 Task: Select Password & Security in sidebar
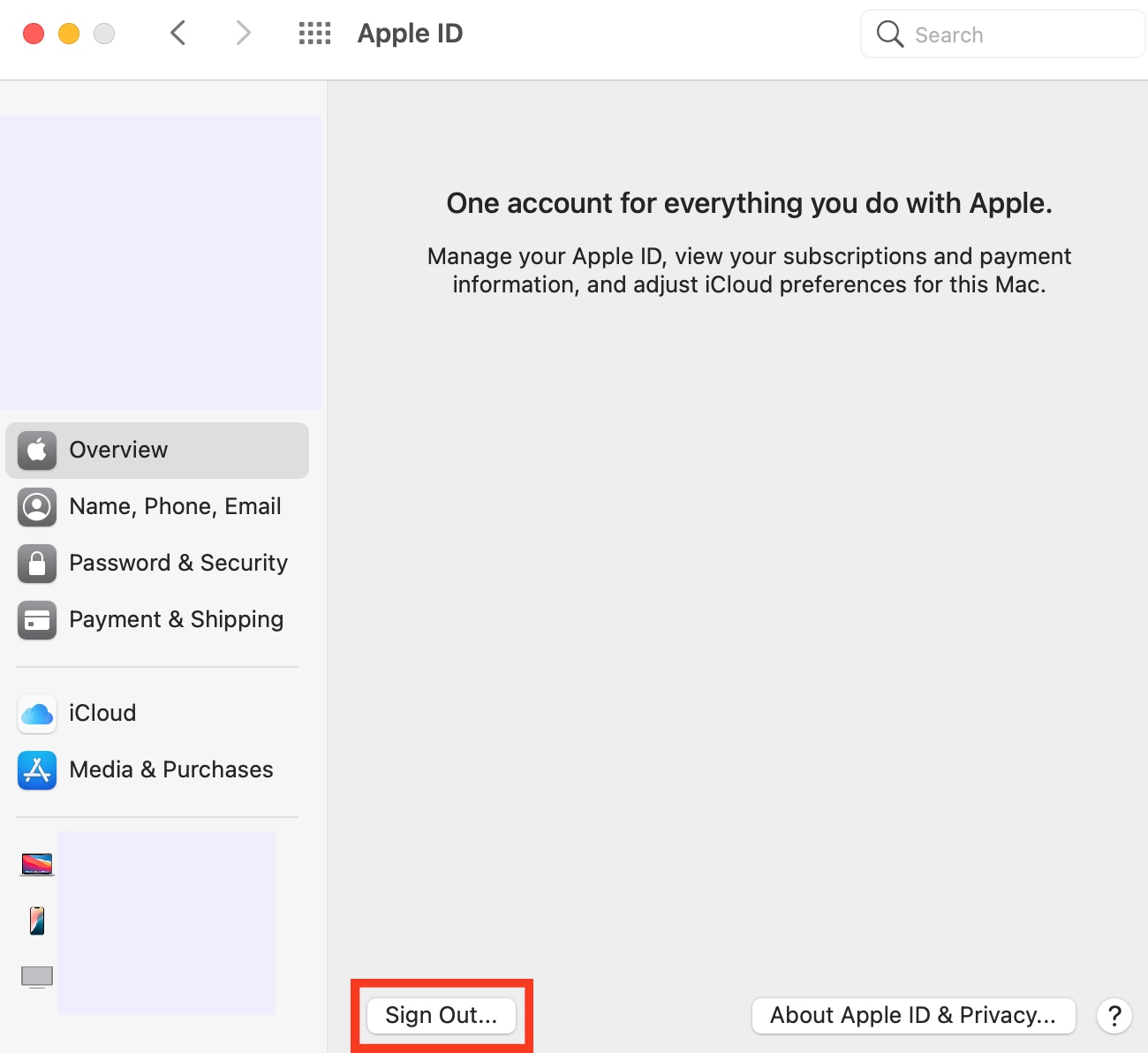pos(177,563)
